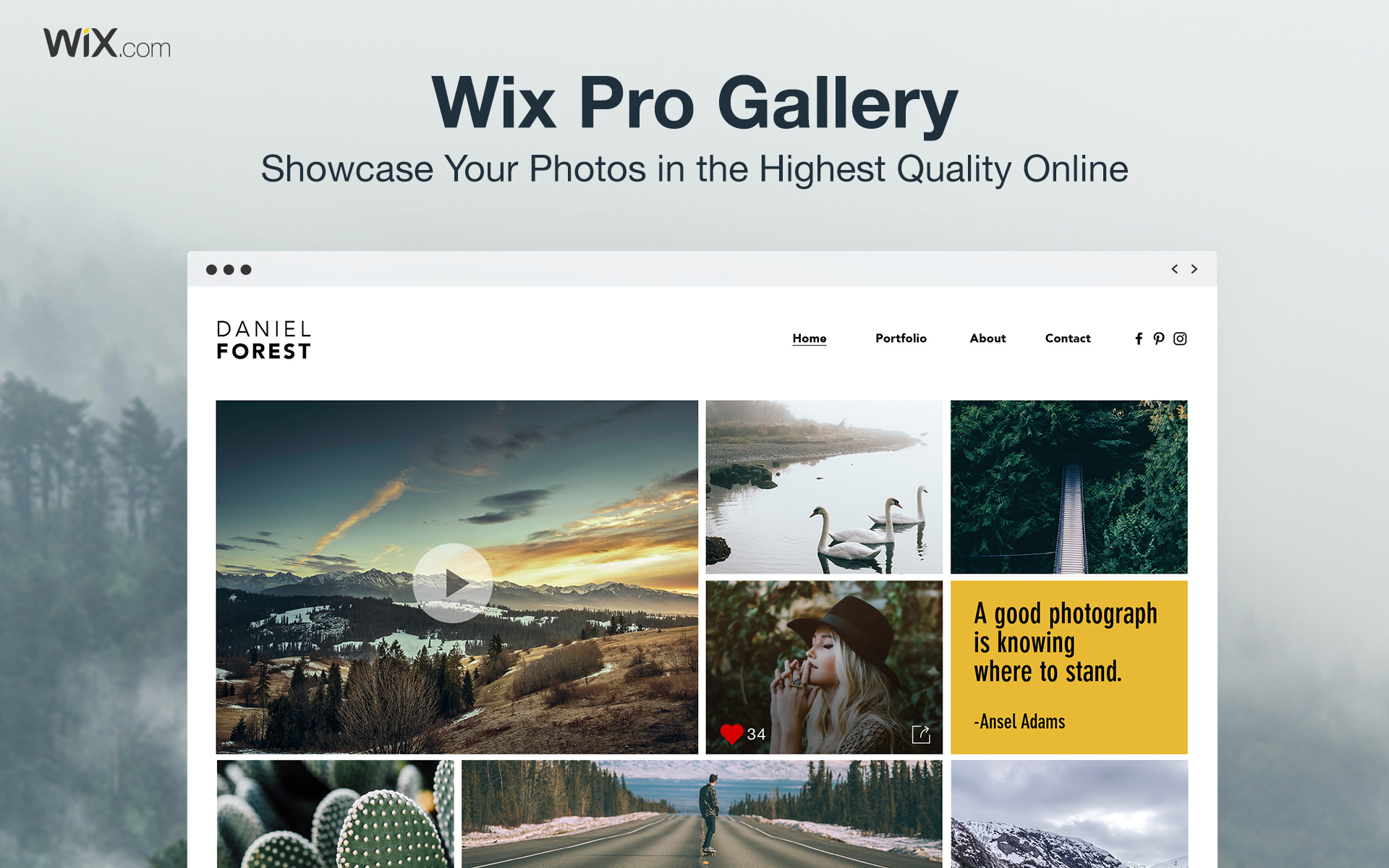Viewport: 1389px width, 868px height.
Task: Open the Facebook social icon
Action: pos(1139,339)
